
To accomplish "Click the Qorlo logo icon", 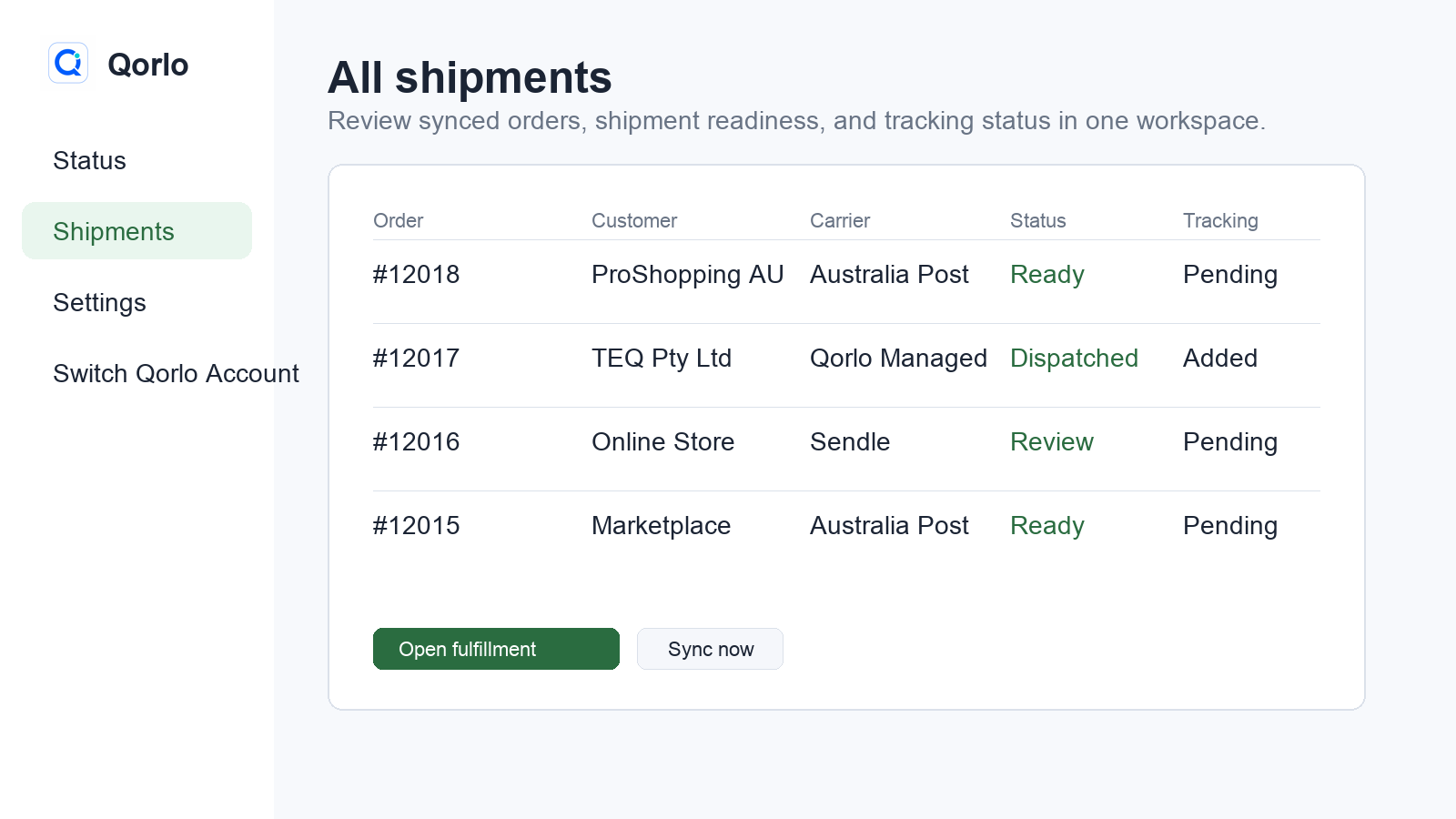I will tap(68, 63).
